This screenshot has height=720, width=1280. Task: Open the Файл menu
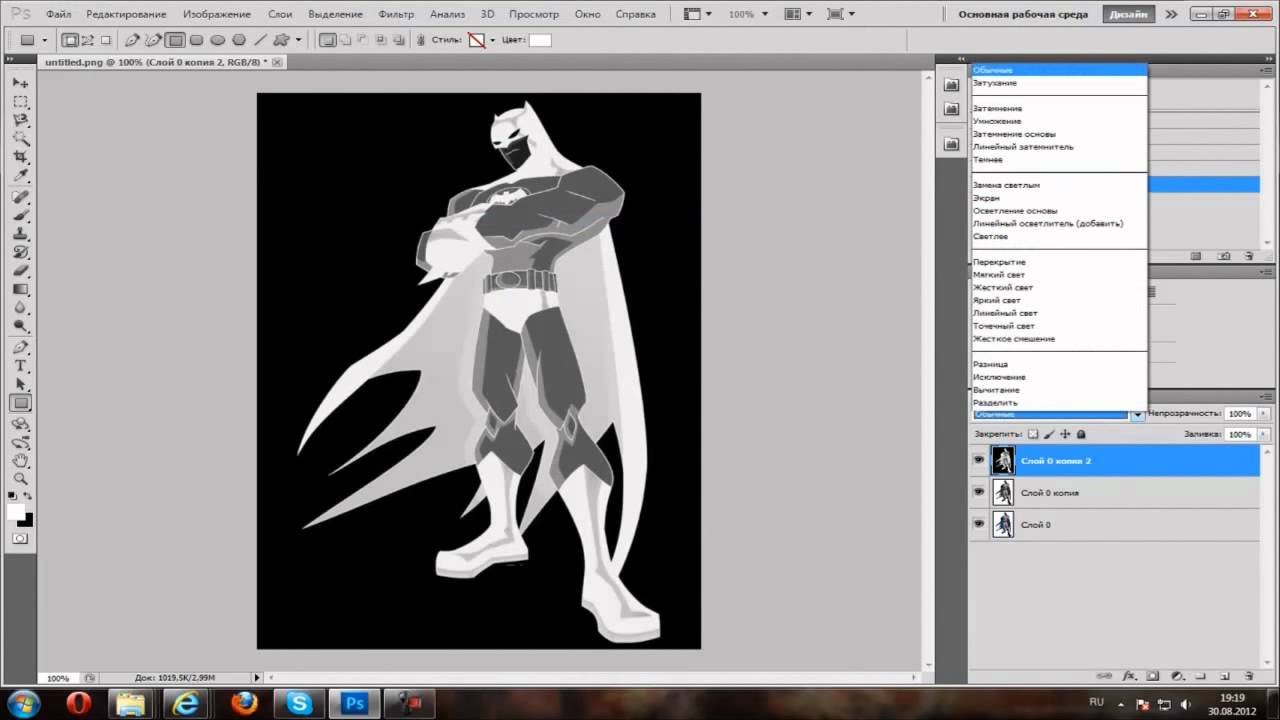[58, 15]
